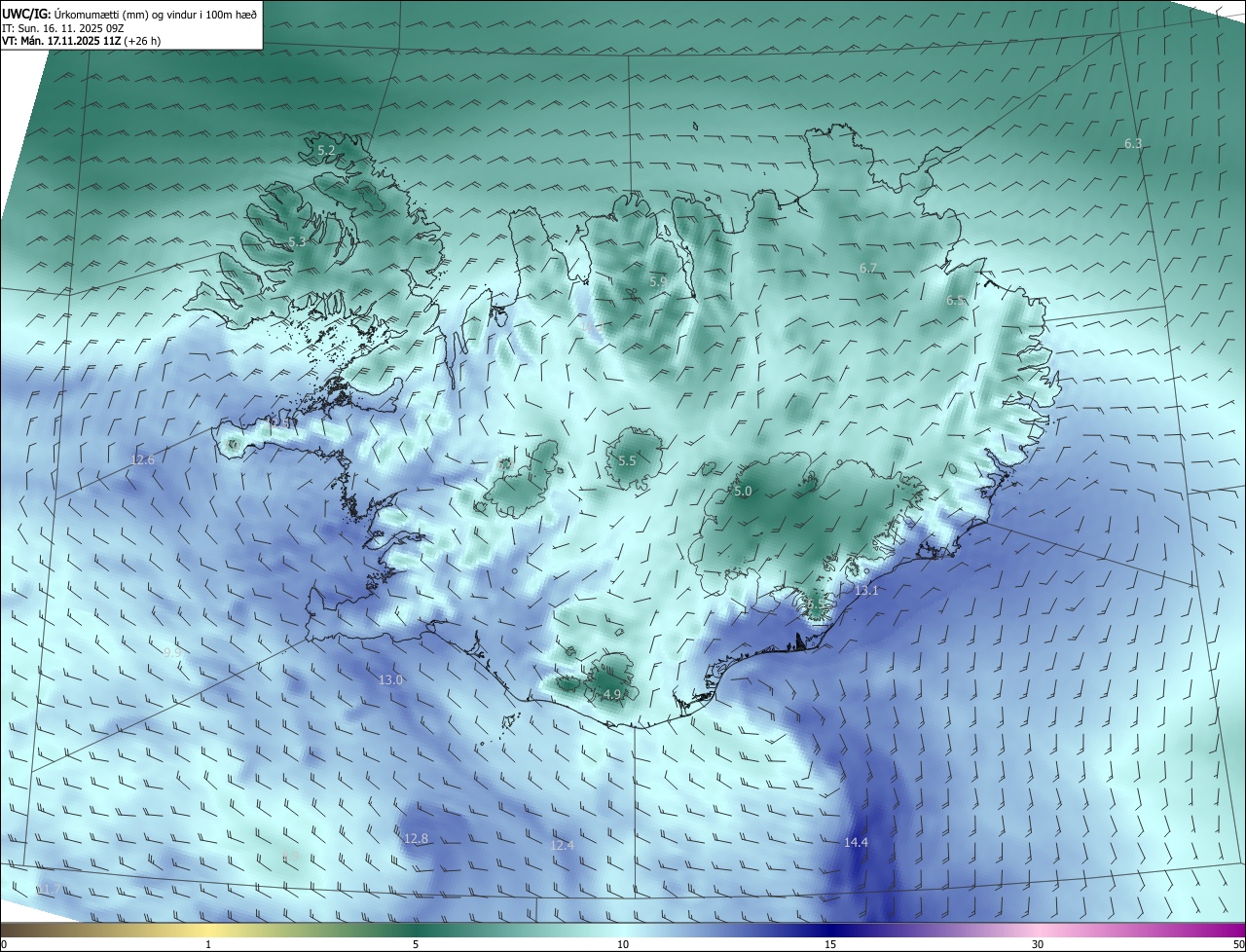
Task: Click the 5.5 value on the glacier
Action: (x=627, y=460)
